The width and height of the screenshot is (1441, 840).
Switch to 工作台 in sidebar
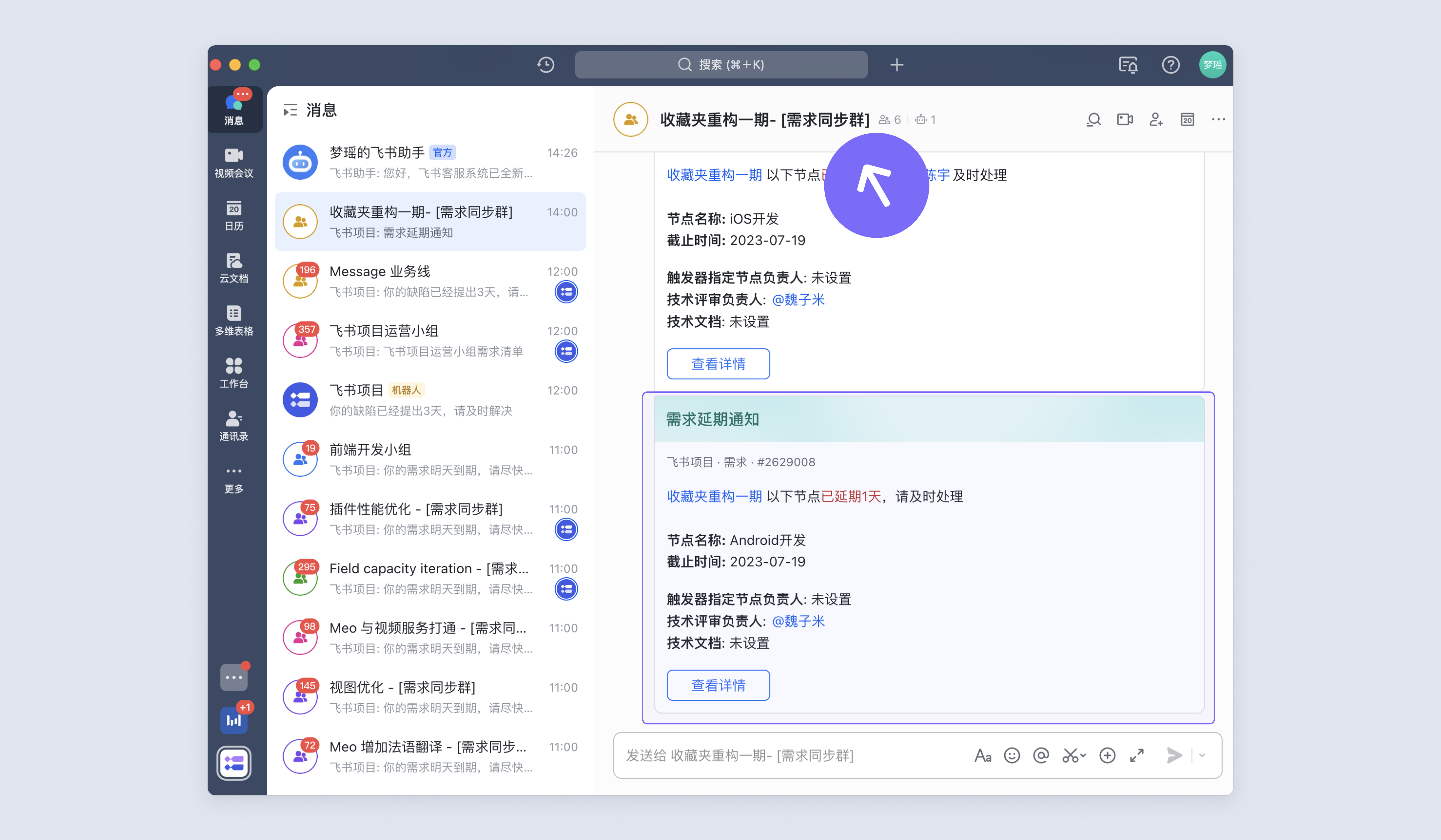pyautogui.click(x=234, y=373)
